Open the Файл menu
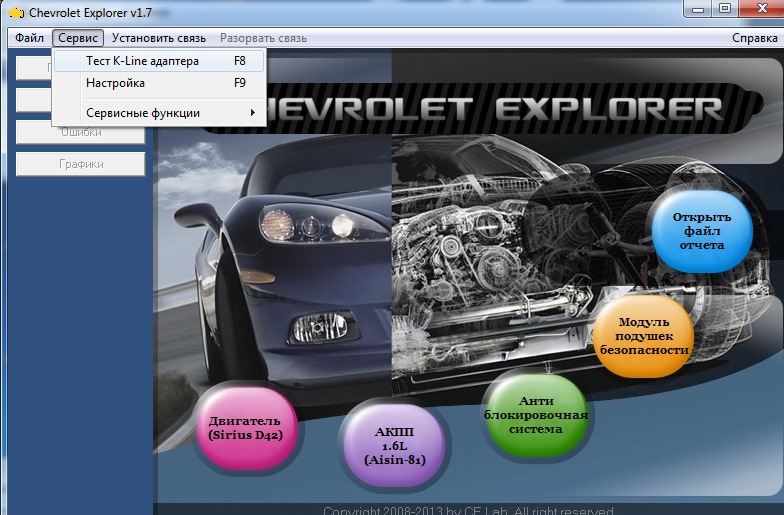Screen dimensions: 784x515 click(30, 38)
